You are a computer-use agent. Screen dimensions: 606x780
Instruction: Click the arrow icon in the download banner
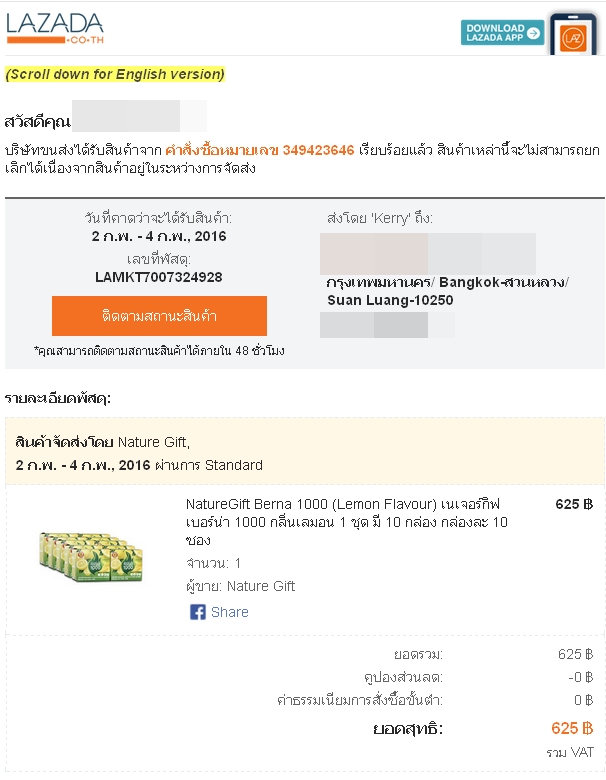(x=534, y=32)
